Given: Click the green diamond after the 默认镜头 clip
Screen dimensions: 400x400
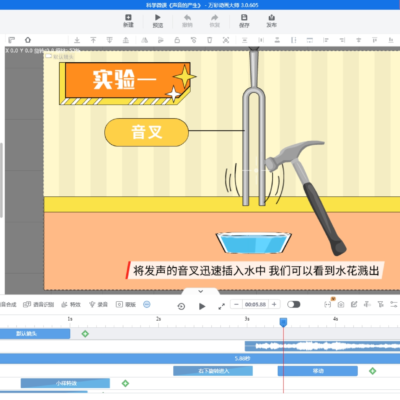Looking at the screenshot, I should coord(85,334).
